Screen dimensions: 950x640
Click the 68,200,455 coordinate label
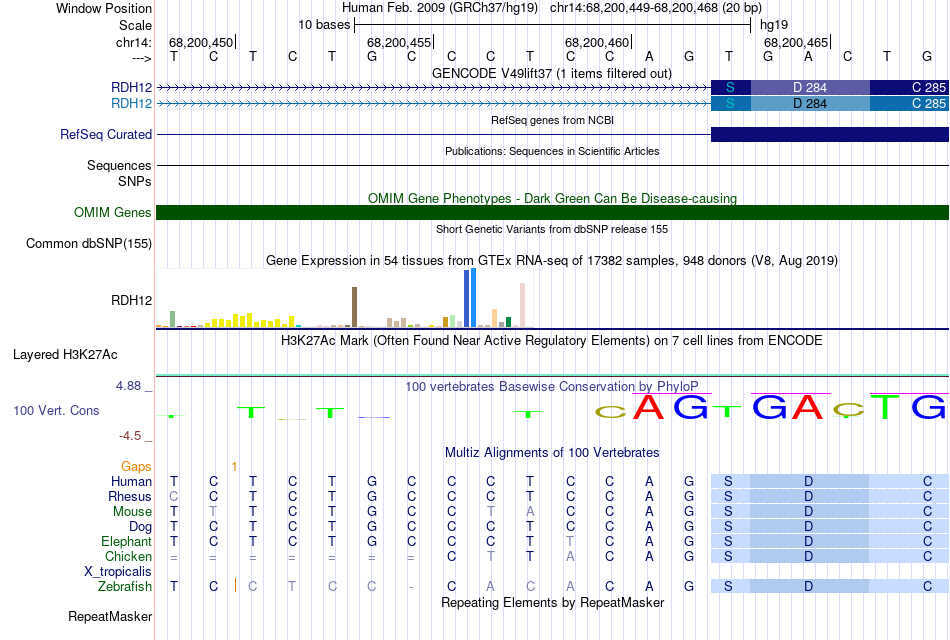399,42
